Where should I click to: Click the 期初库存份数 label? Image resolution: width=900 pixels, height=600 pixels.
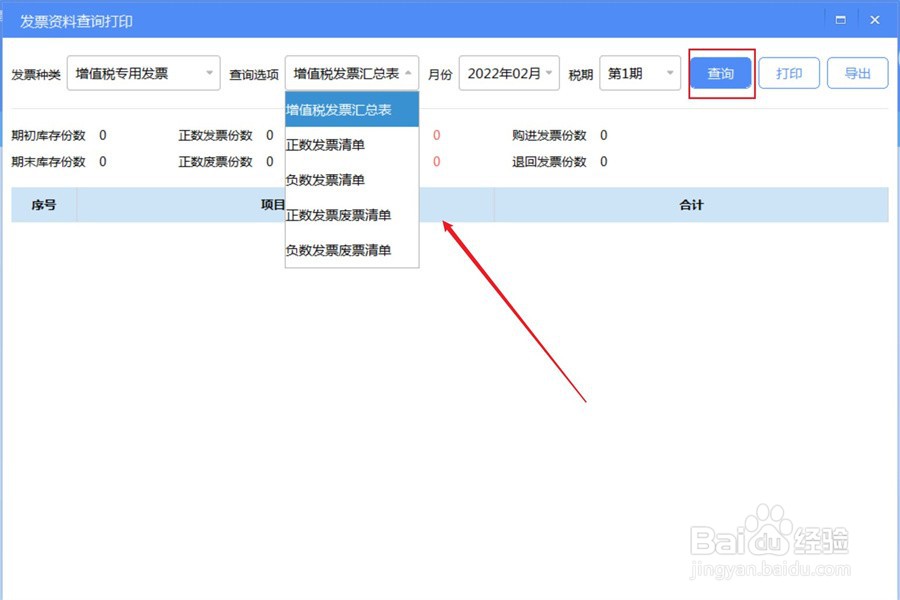click(48, 136)
